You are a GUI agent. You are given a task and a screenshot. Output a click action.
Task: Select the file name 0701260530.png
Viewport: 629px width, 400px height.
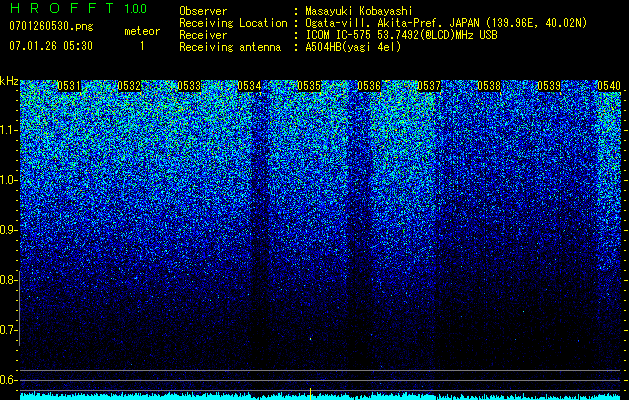pyautogui.click(x=51, y=26)
